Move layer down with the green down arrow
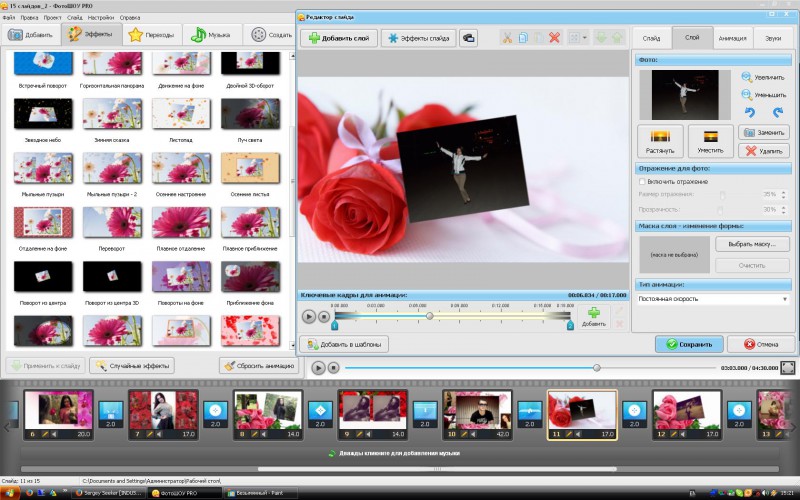800x500 pixels. (x=601, y=38)
